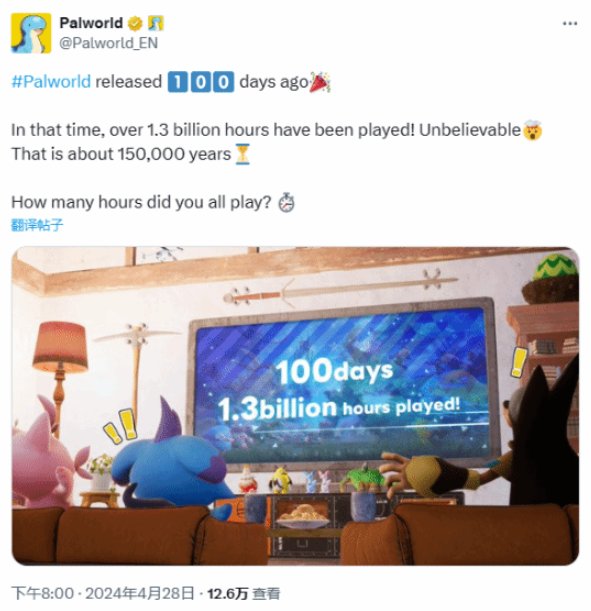Open the three-dot more options menu
Screen dimensions: 591x611
tap(570, 24)
